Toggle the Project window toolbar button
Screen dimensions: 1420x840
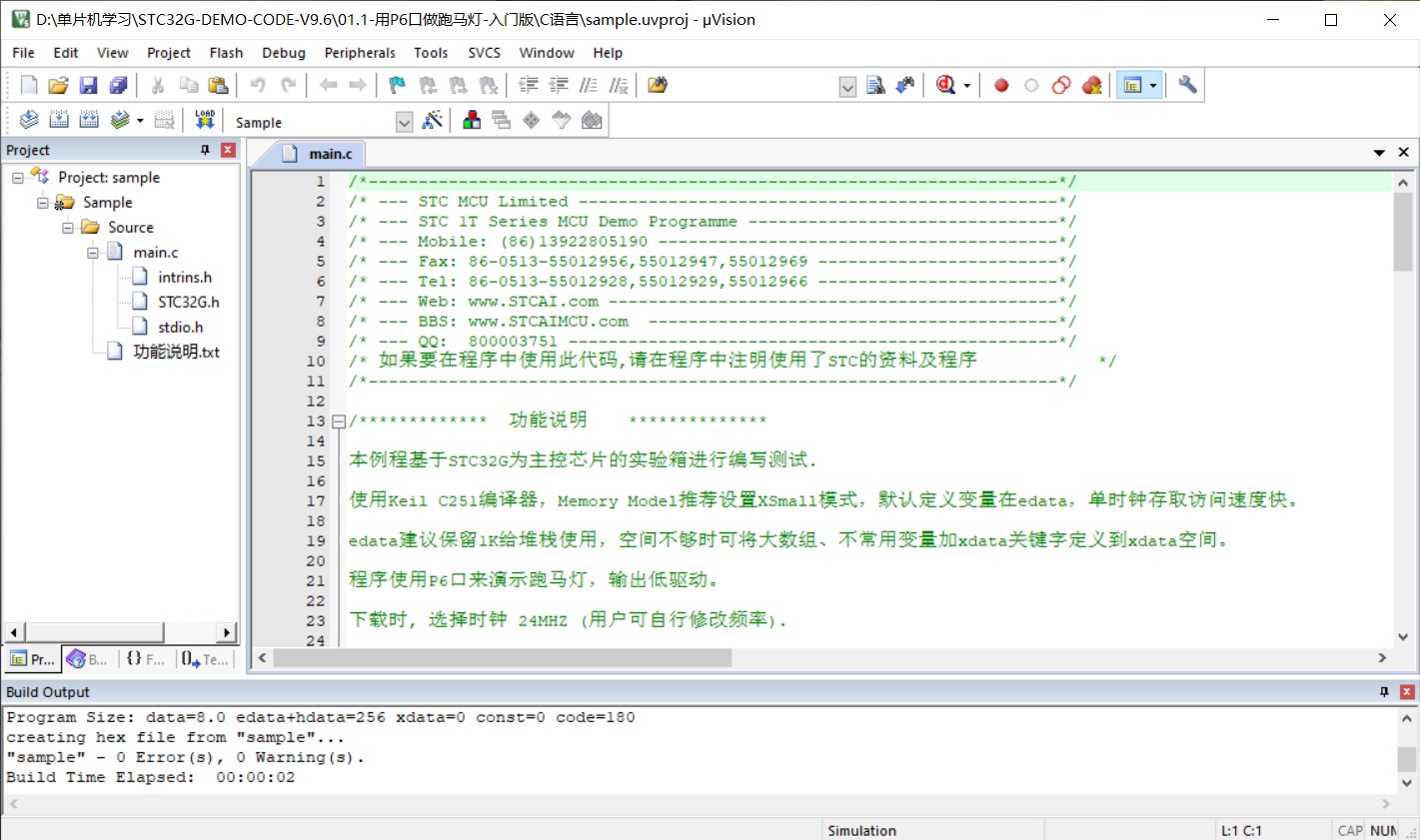click(1132, 85)
